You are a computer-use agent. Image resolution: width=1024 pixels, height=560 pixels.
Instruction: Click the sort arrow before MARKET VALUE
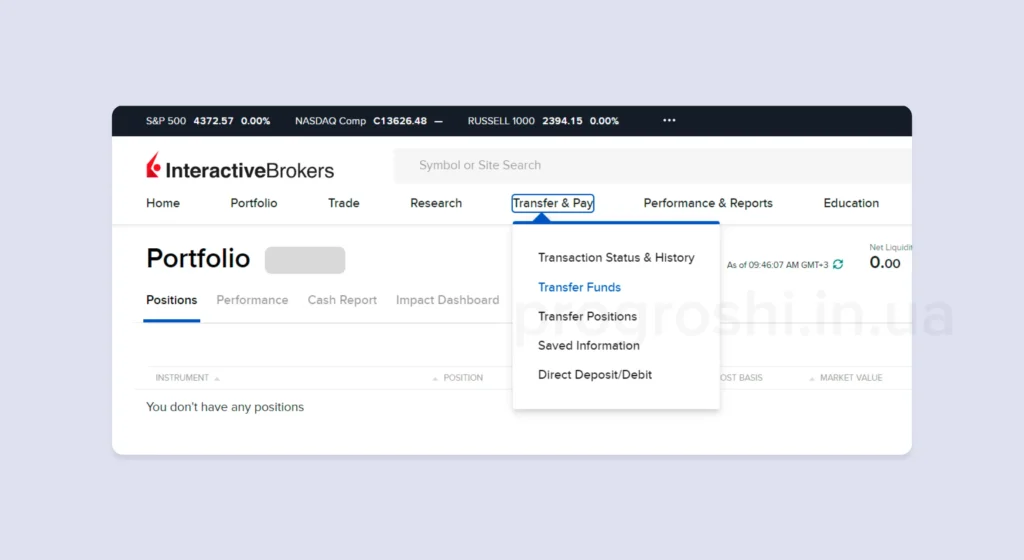pos(812,379)
